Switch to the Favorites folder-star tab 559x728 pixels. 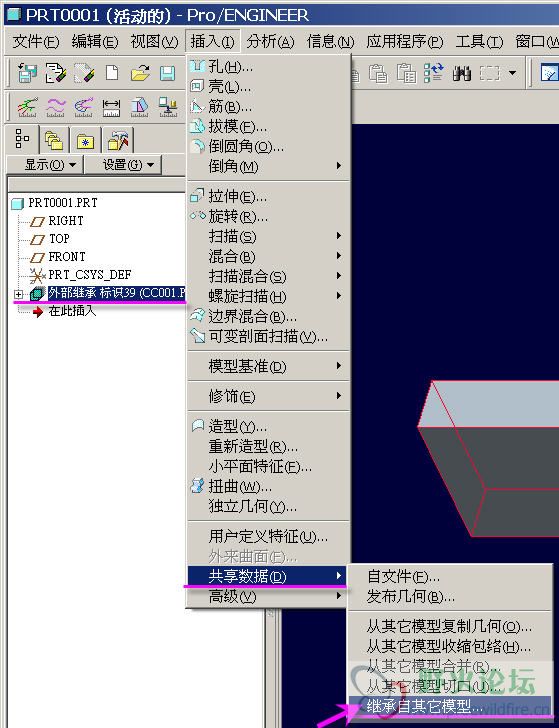[85, 141]
